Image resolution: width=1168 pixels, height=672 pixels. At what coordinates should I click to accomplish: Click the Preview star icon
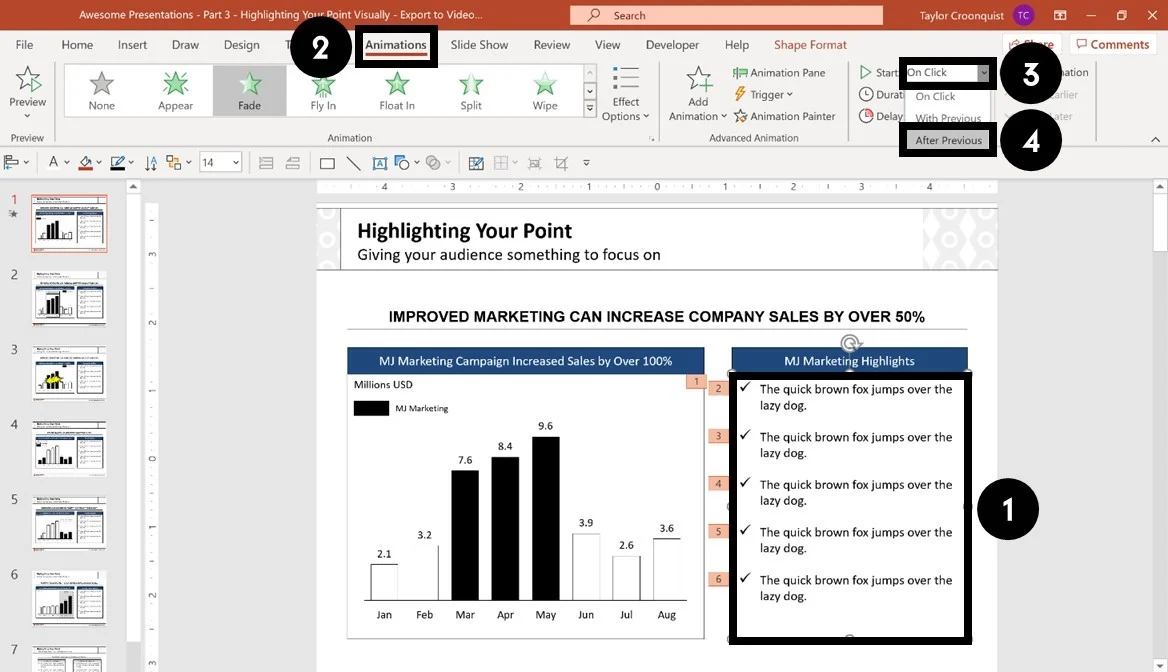pos(28,80)
